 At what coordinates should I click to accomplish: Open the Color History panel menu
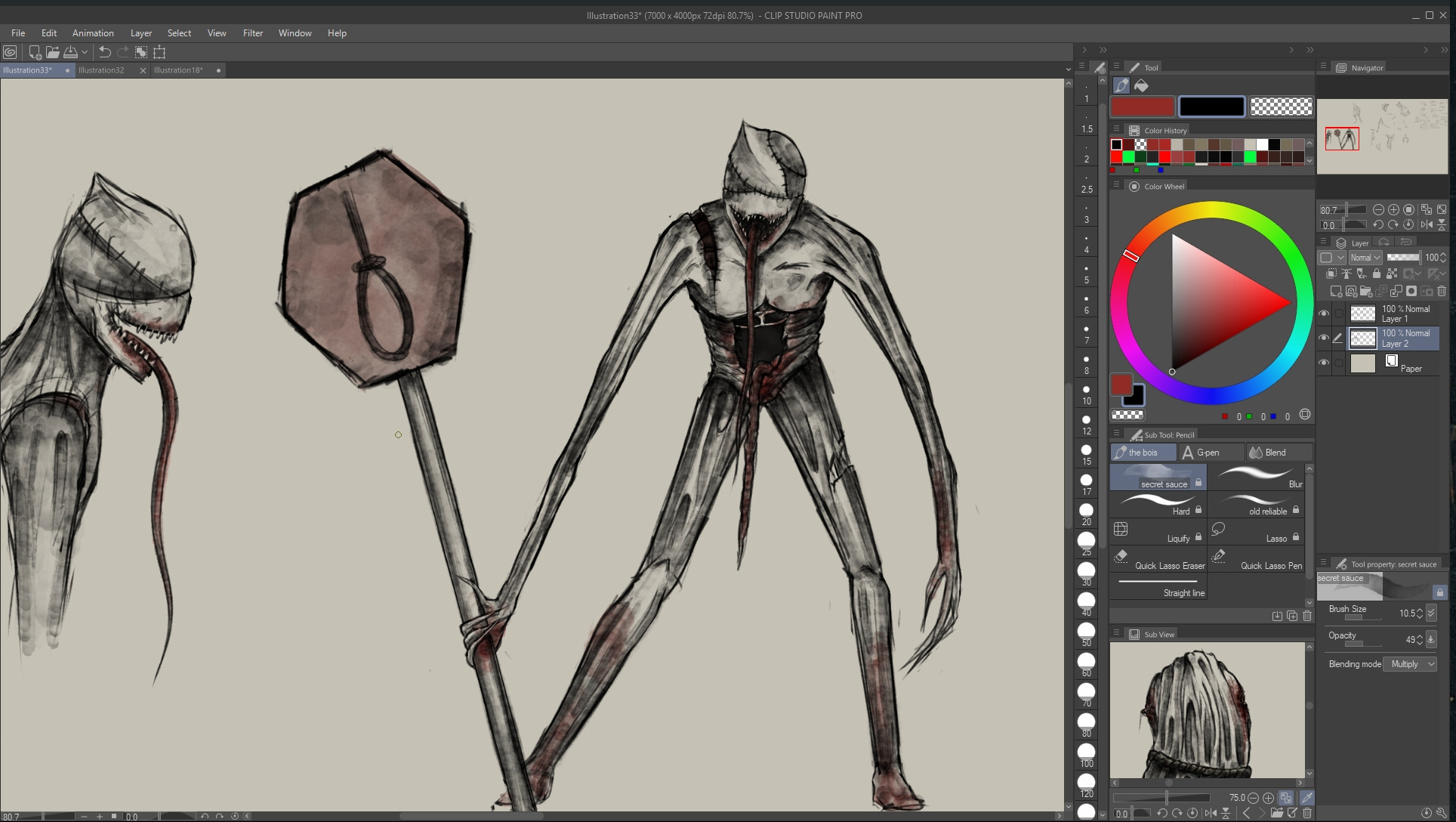point(1116,130)
